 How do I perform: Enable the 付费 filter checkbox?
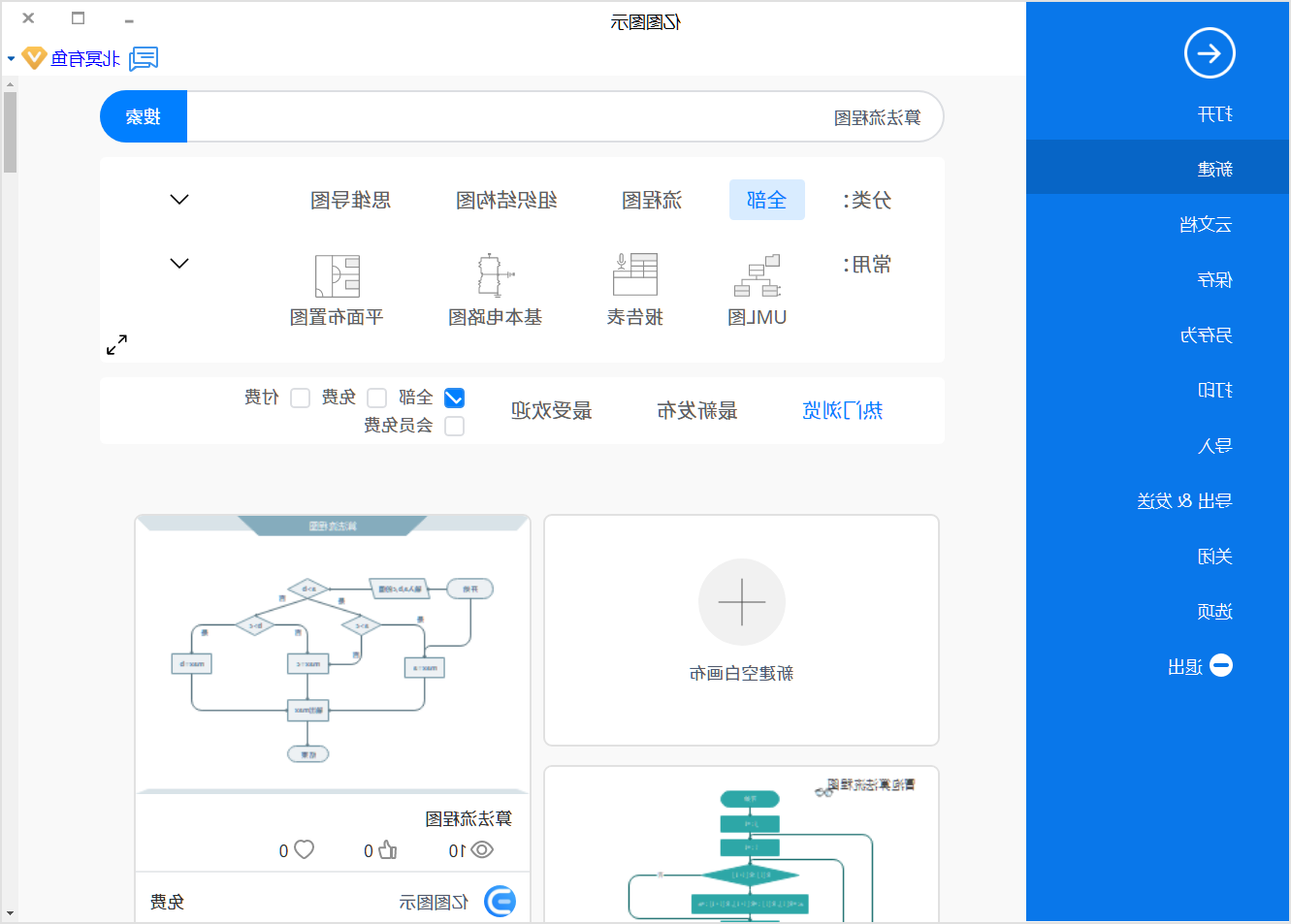tap(300, 398)
